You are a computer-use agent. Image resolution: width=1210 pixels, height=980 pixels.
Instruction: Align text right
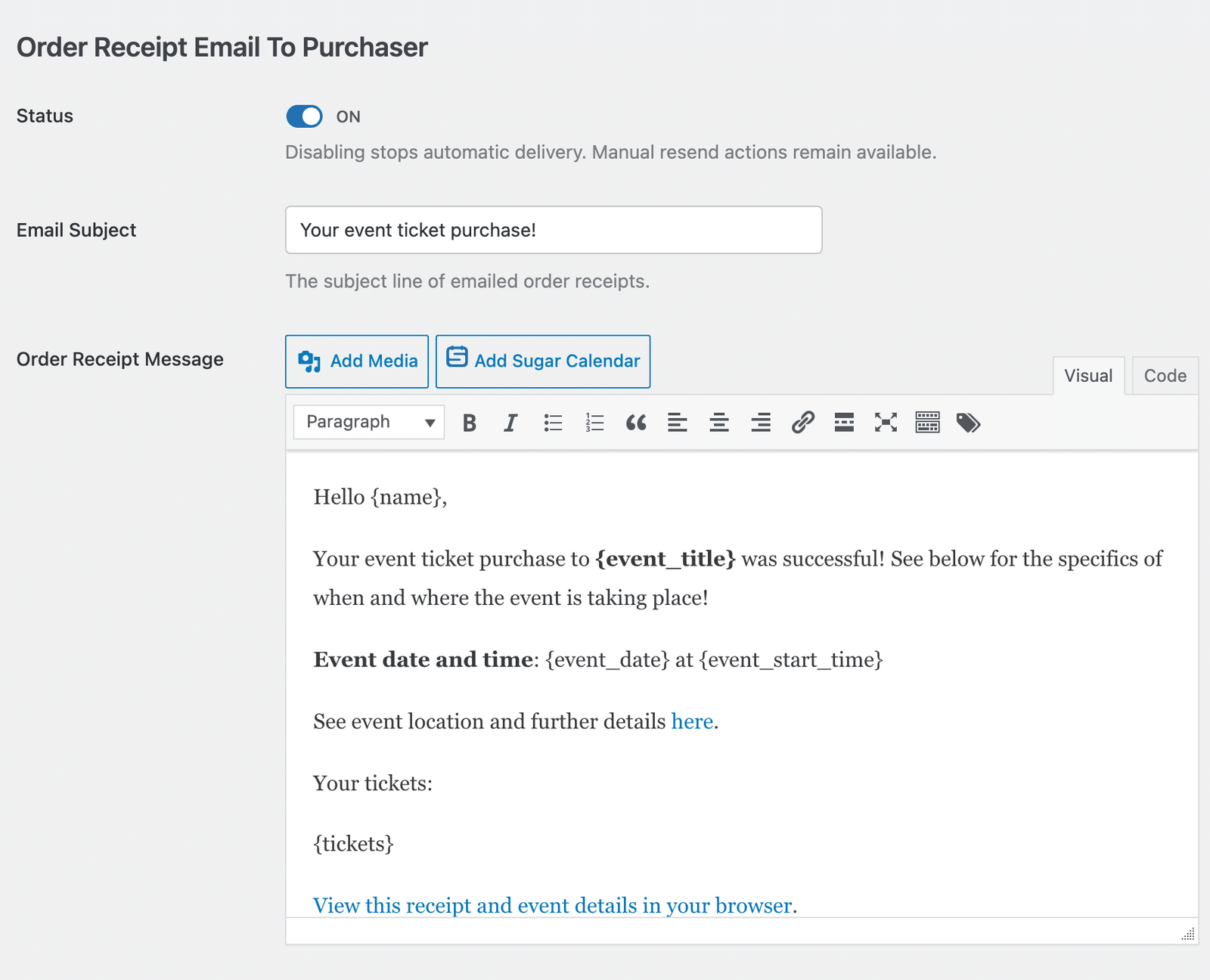761,423
